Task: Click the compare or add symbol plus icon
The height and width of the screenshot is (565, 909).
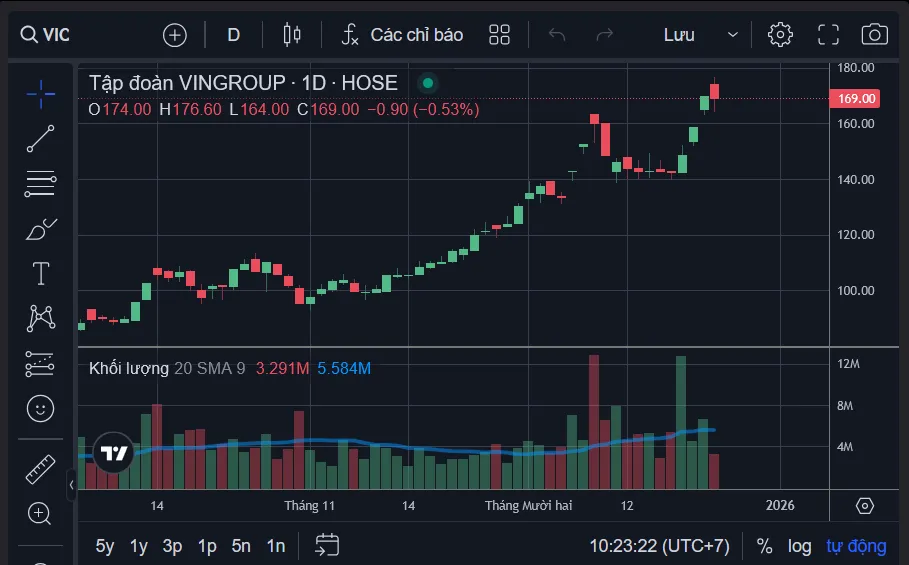Action: coord(174,35)
